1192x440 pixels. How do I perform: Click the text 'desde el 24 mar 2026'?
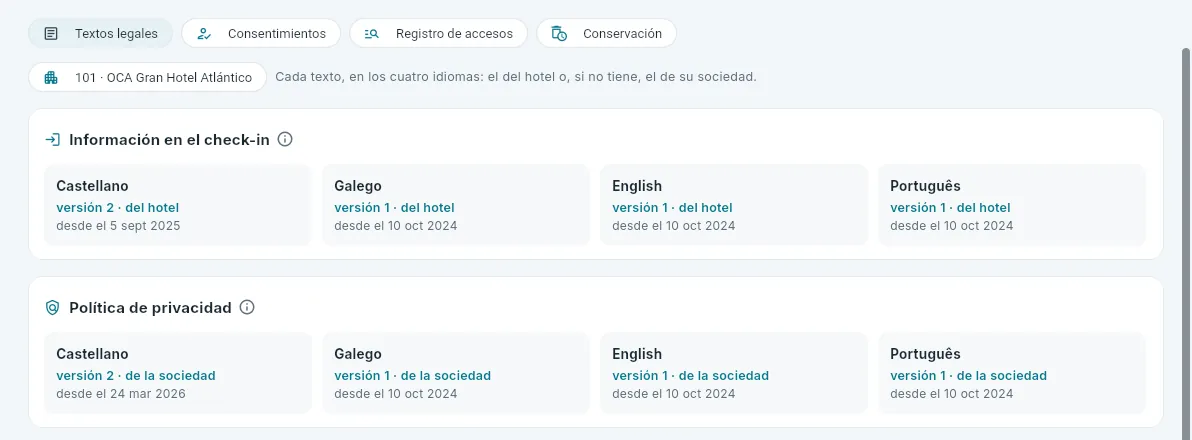(x=121, y=394)
